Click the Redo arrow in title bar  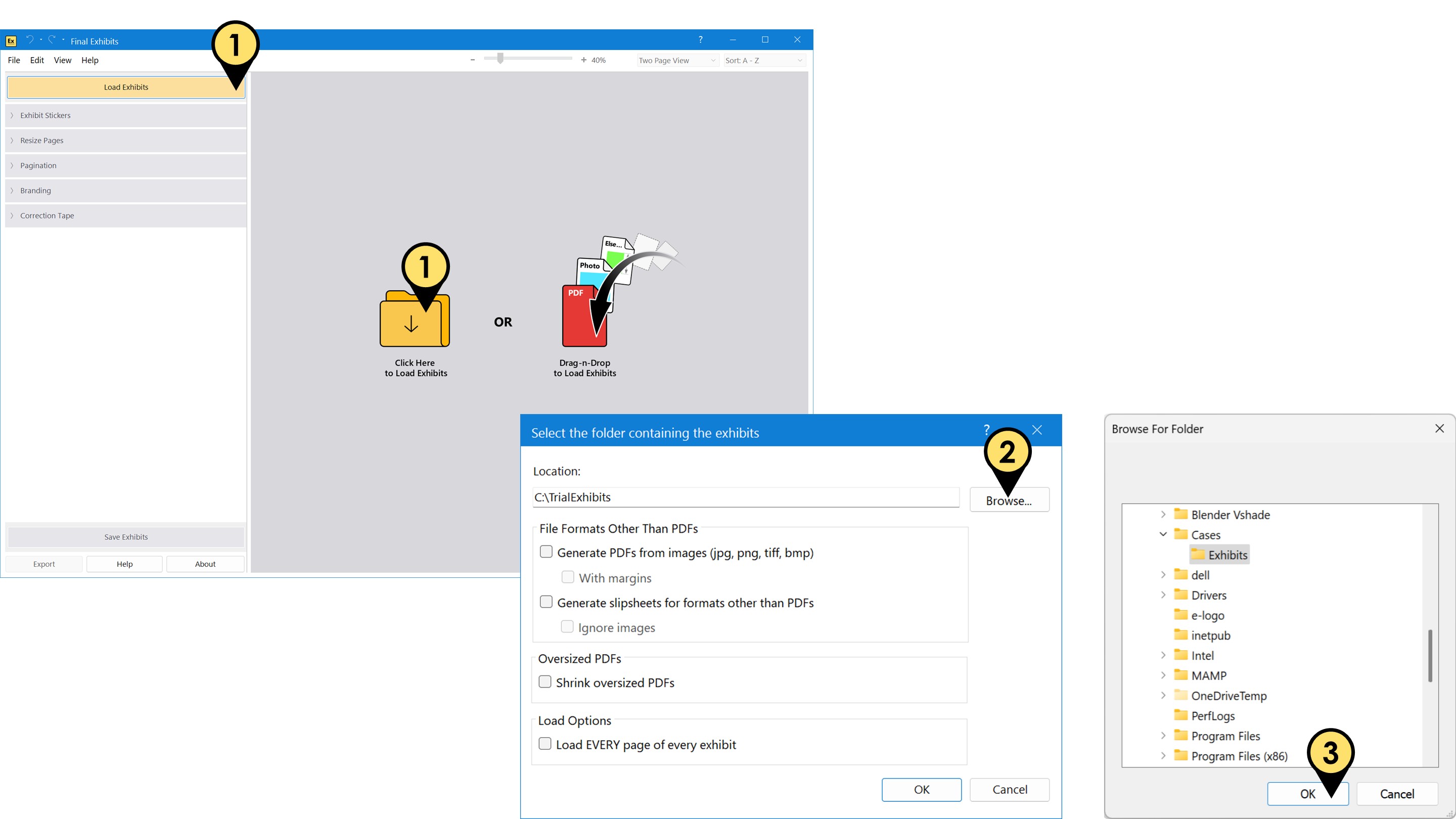[52, 39]
